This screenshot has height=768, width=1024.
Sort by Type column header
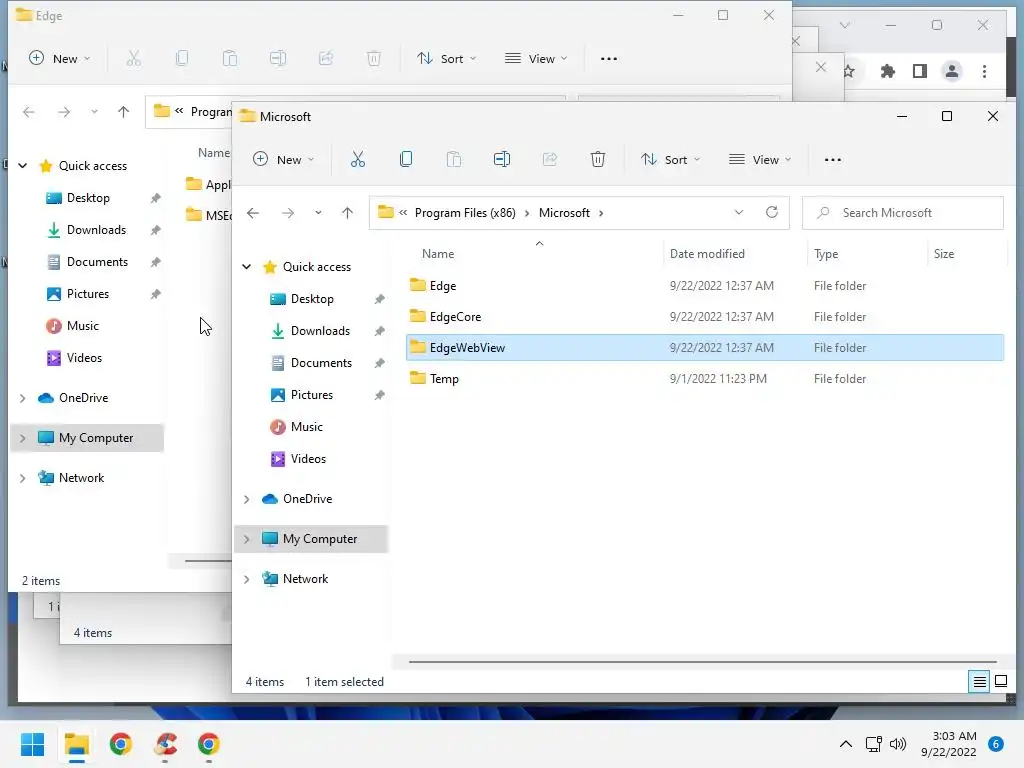825,254
